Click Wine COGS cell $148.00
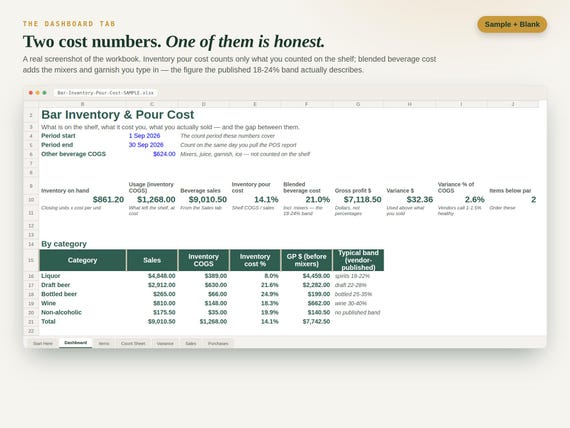Viewport: 570px width, 428px height. pos(216,303)
